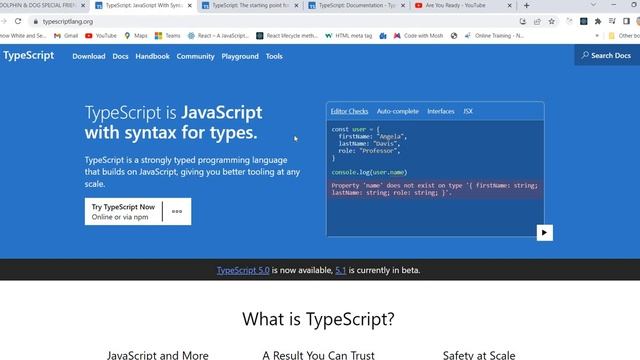Select the JSX code tab
The image size is (640, 360).
468,111
